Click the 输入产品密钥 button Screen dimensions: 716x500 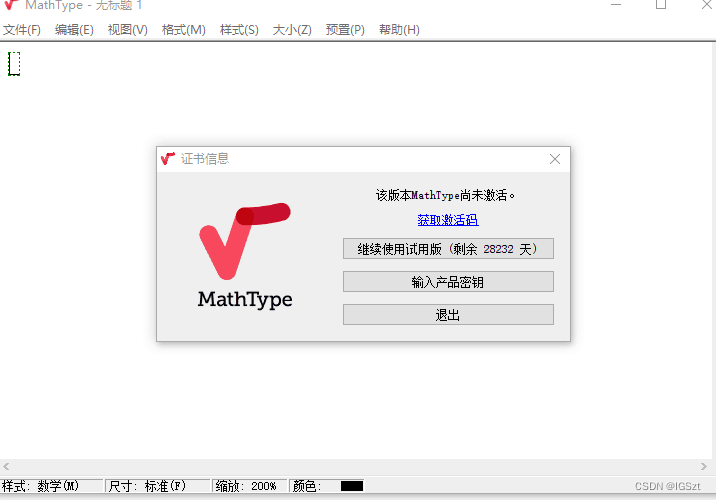448,282
